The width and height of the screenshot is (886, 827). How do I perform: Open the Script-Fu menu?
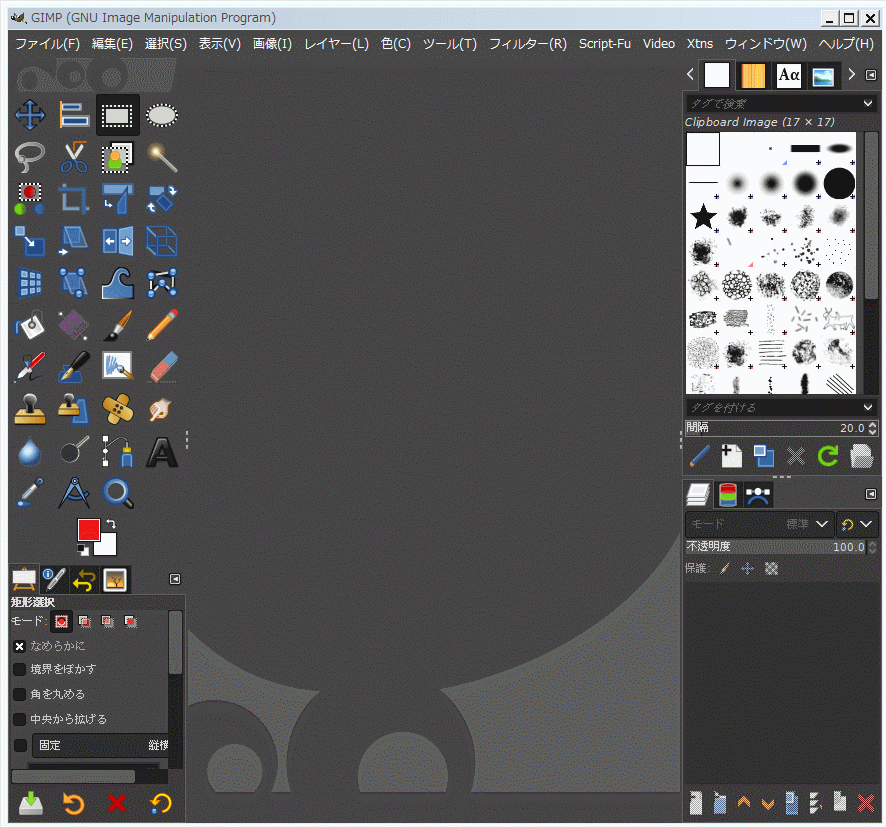click(x=605, y=43)
